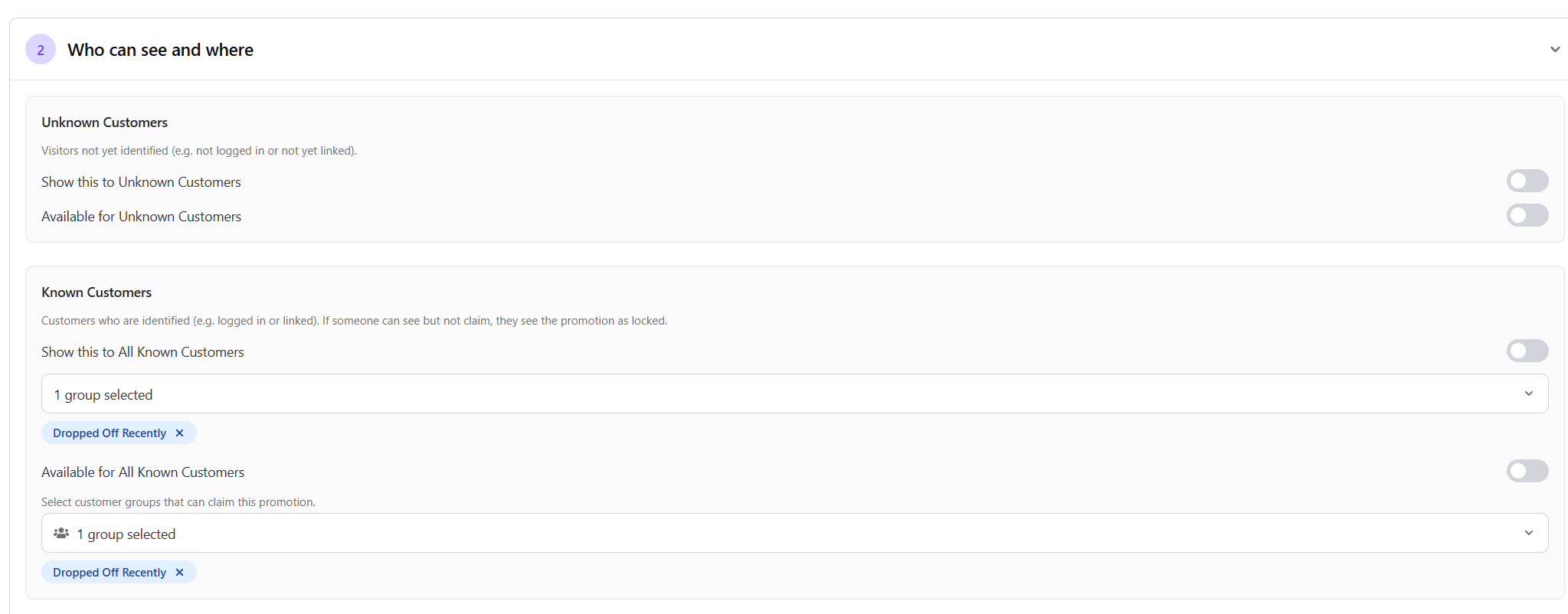This screenshot has height=614, width=1568.
Task: Remove Dropped Off Recently from visibility groups
Action: 180,433
